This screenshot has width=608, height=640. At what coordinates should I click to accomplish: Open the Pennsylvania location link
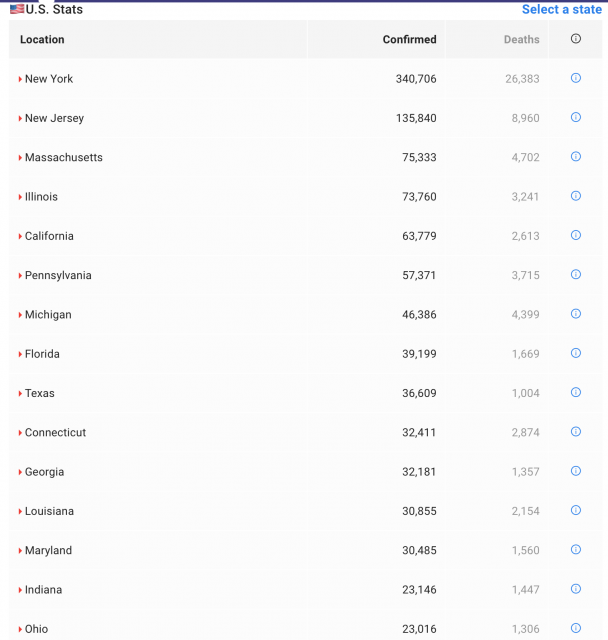pyautogui.click(x=58, y=275)
